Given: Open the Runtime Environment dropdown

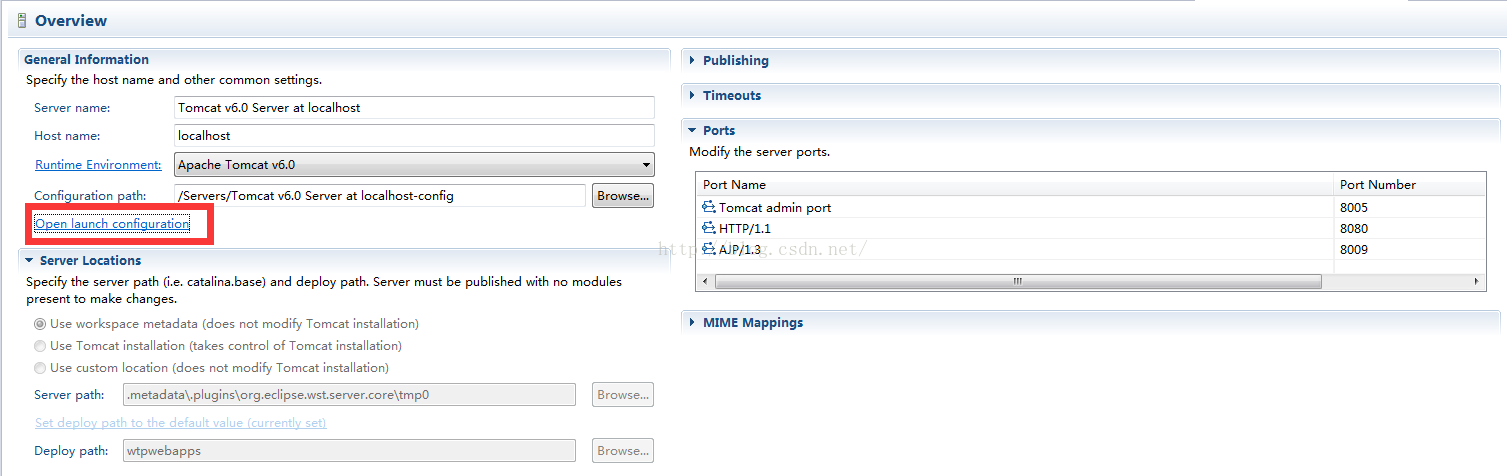Looking at the screenshot, I should 414,165.
